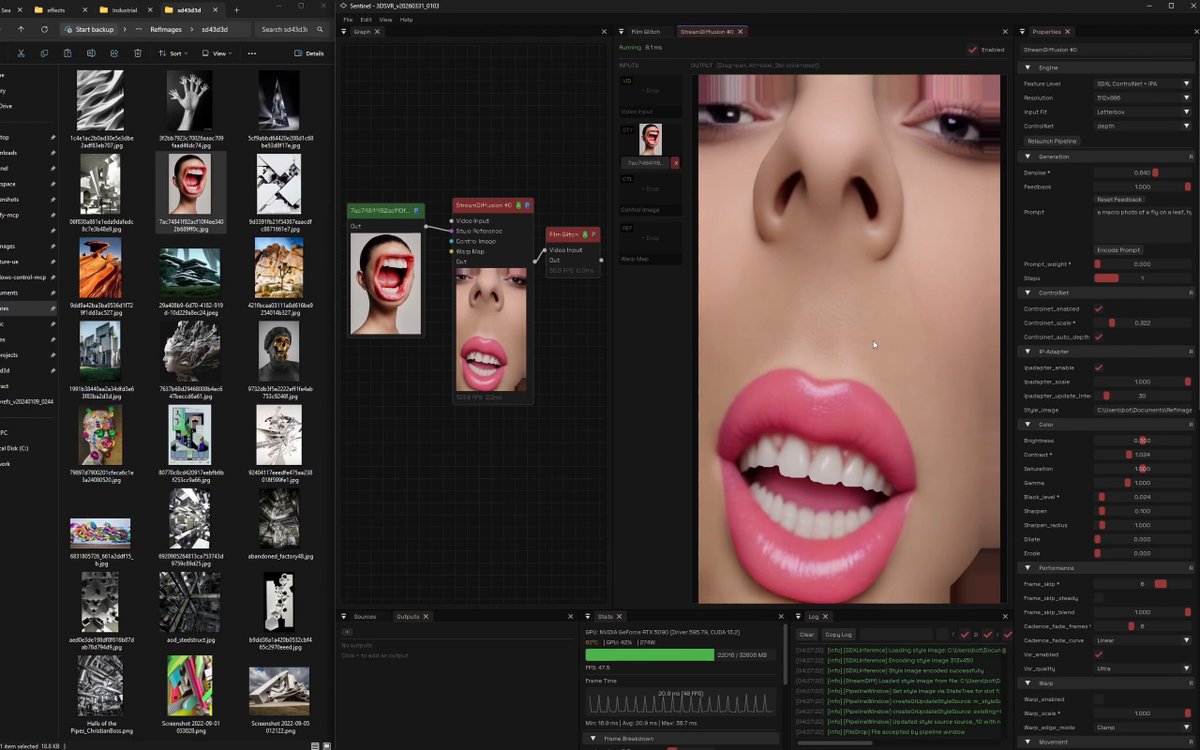The width and height of the screenshot is (1200, 750).
Task: Click the Refresh icon in File Explorer
Action: click(44, 29)
